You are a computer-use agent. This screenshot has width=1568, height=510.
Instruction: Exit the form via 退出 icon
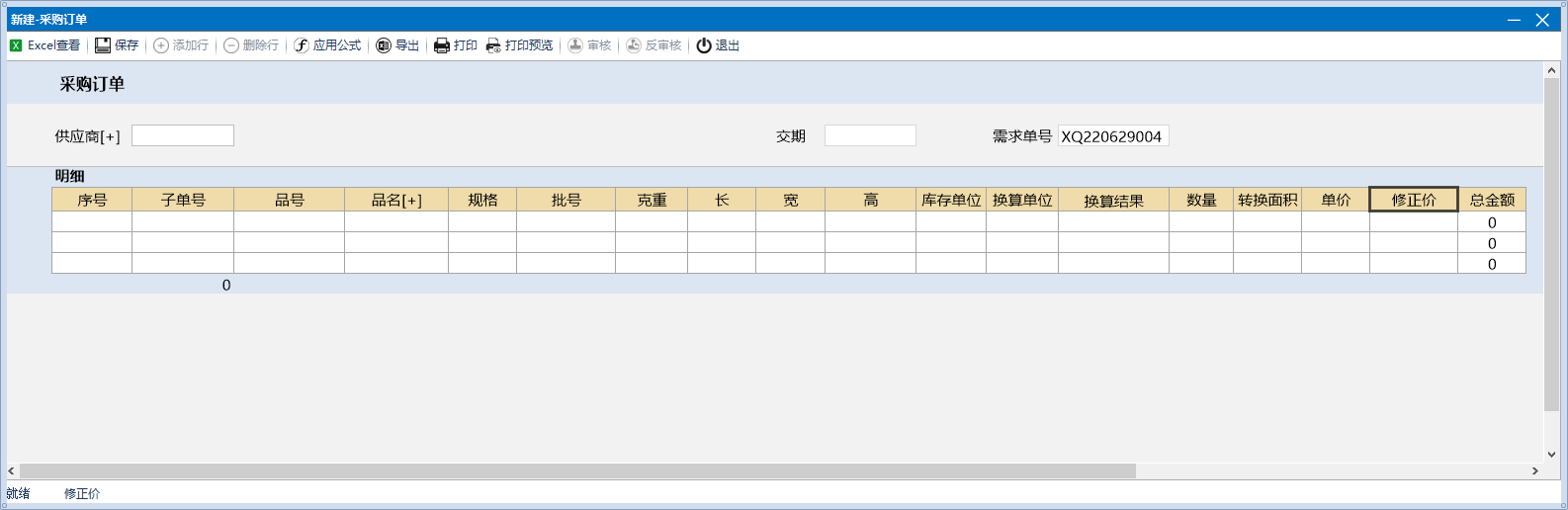pyautogui.click(x=704, y=45)
